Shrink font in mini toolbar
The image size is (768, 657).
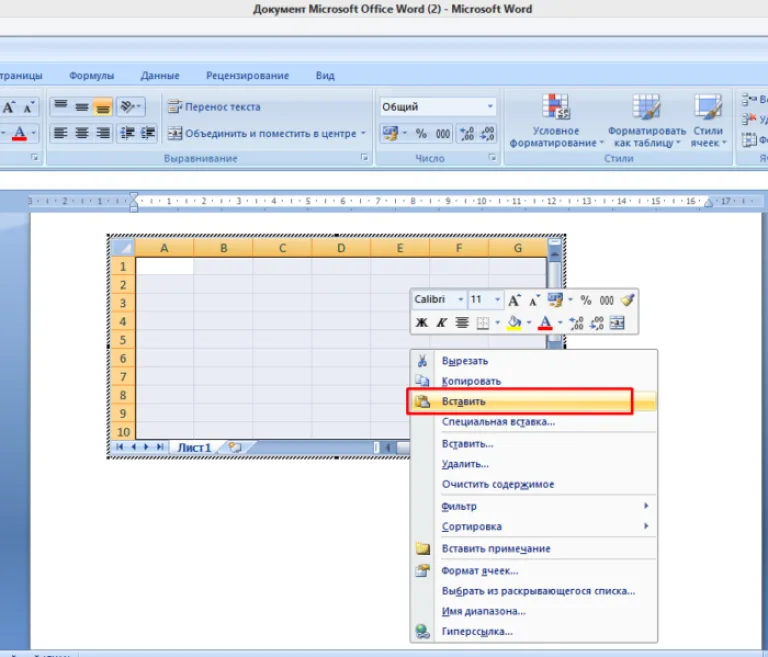tap(534, 300)
